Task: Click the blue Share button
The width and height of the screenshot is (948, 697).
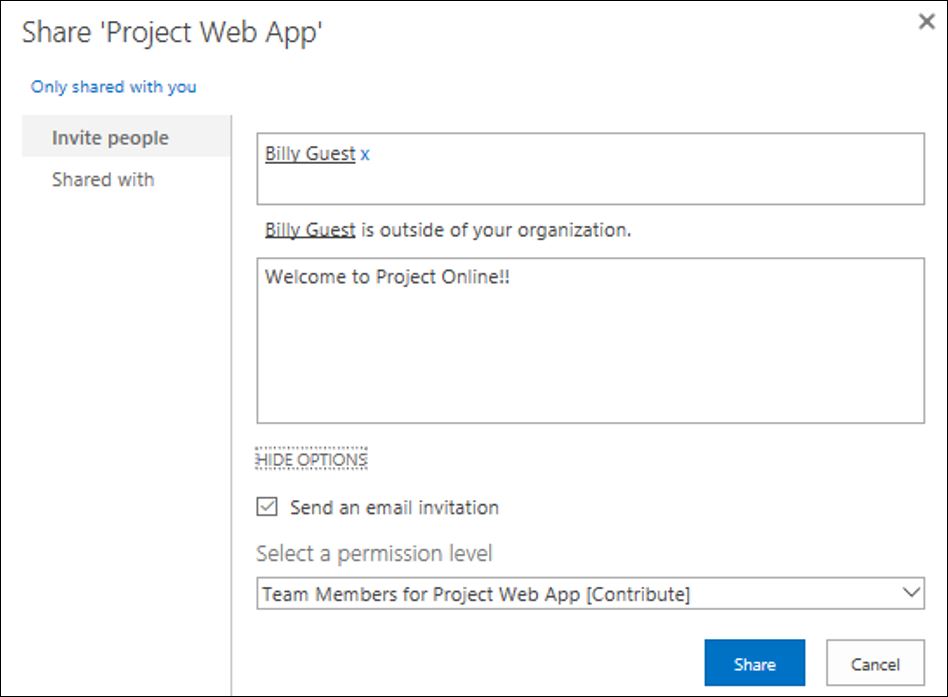Action: coord(755,663)
